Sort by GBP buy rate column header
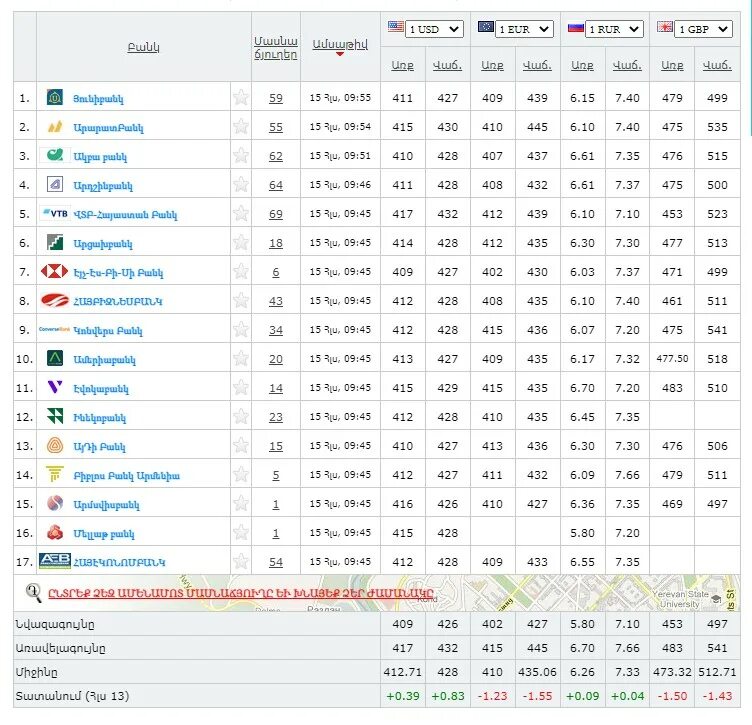This screenshot has height=725, width=752. point(672,65)
